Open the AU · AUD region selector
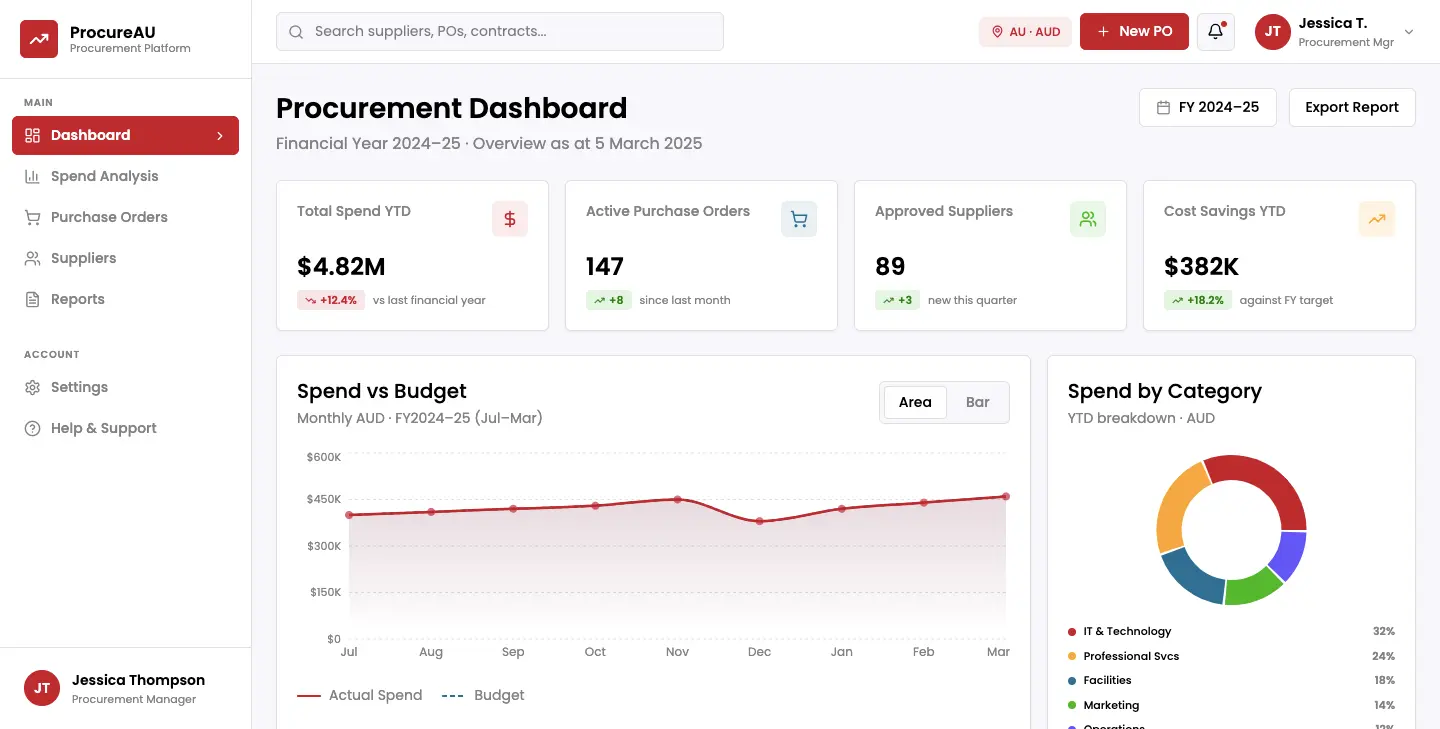The height and width of the screenshot is (729, 1440). pyautogui.click(x=1025, y=32)
